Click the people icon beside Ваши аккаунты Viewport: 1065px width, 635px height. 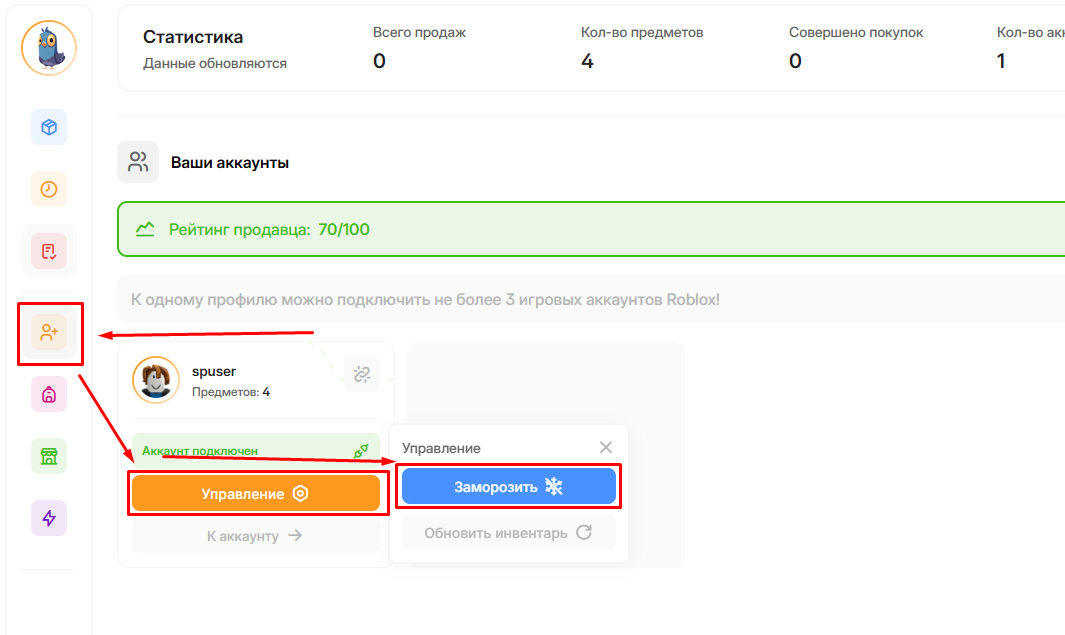(x=138, y=162)
